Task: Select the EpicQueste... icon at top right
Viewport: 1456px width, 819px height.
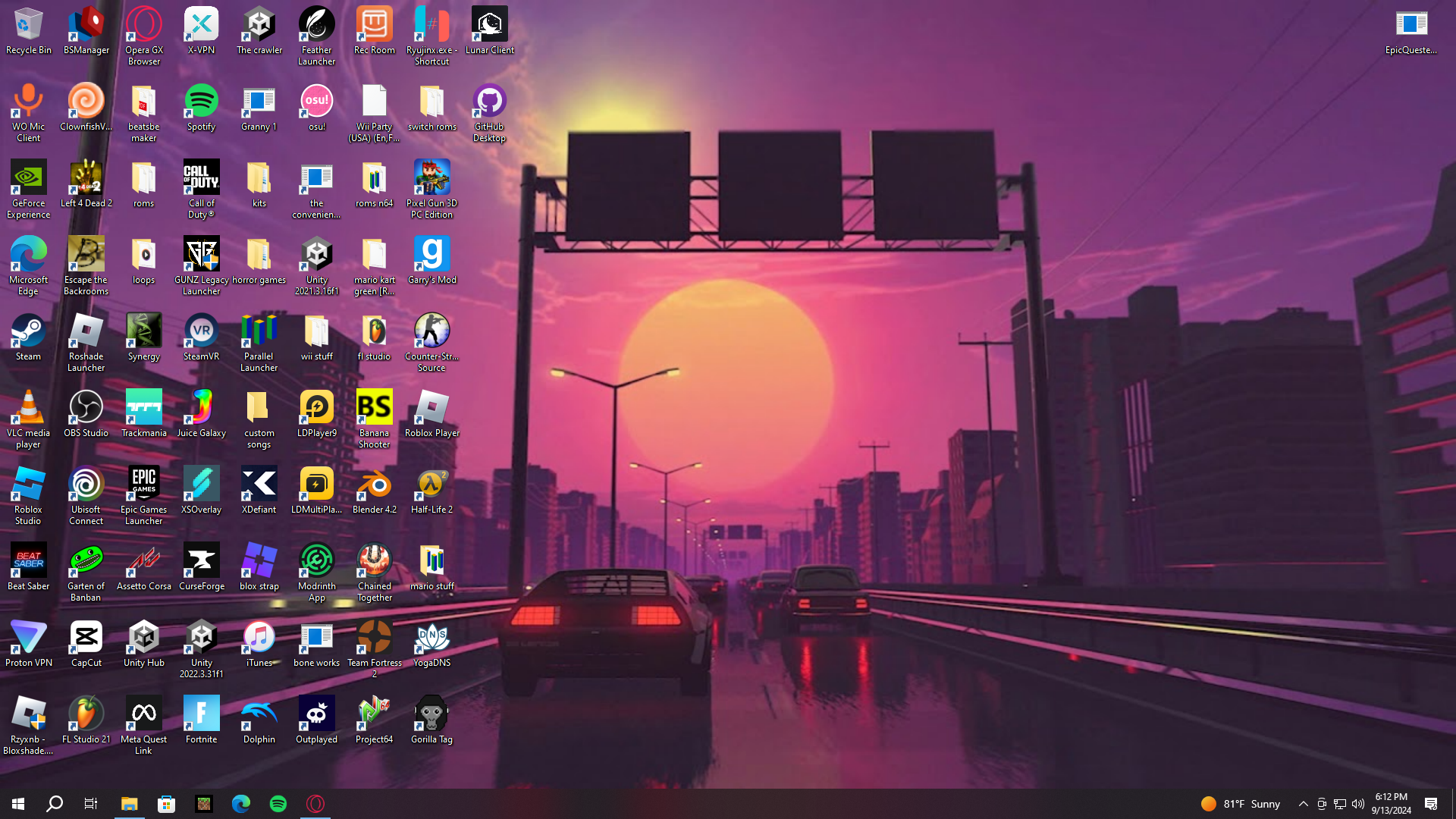Action: [x=1411, y=31]
